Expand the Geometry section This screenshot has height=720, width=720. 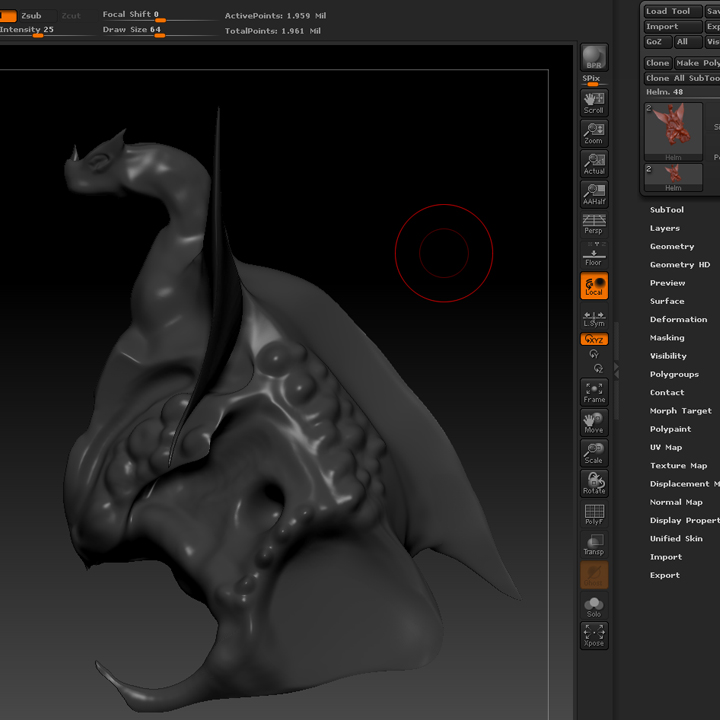coord(671,246)
